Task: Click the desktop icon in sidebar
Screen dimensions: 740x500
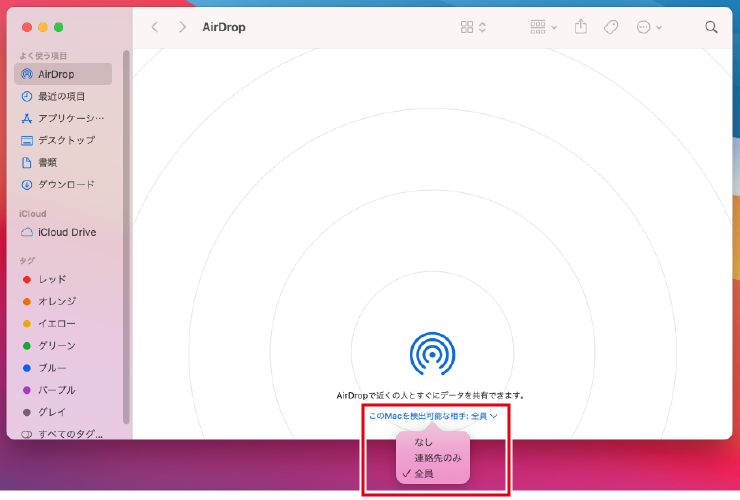Action: [27, 141]
